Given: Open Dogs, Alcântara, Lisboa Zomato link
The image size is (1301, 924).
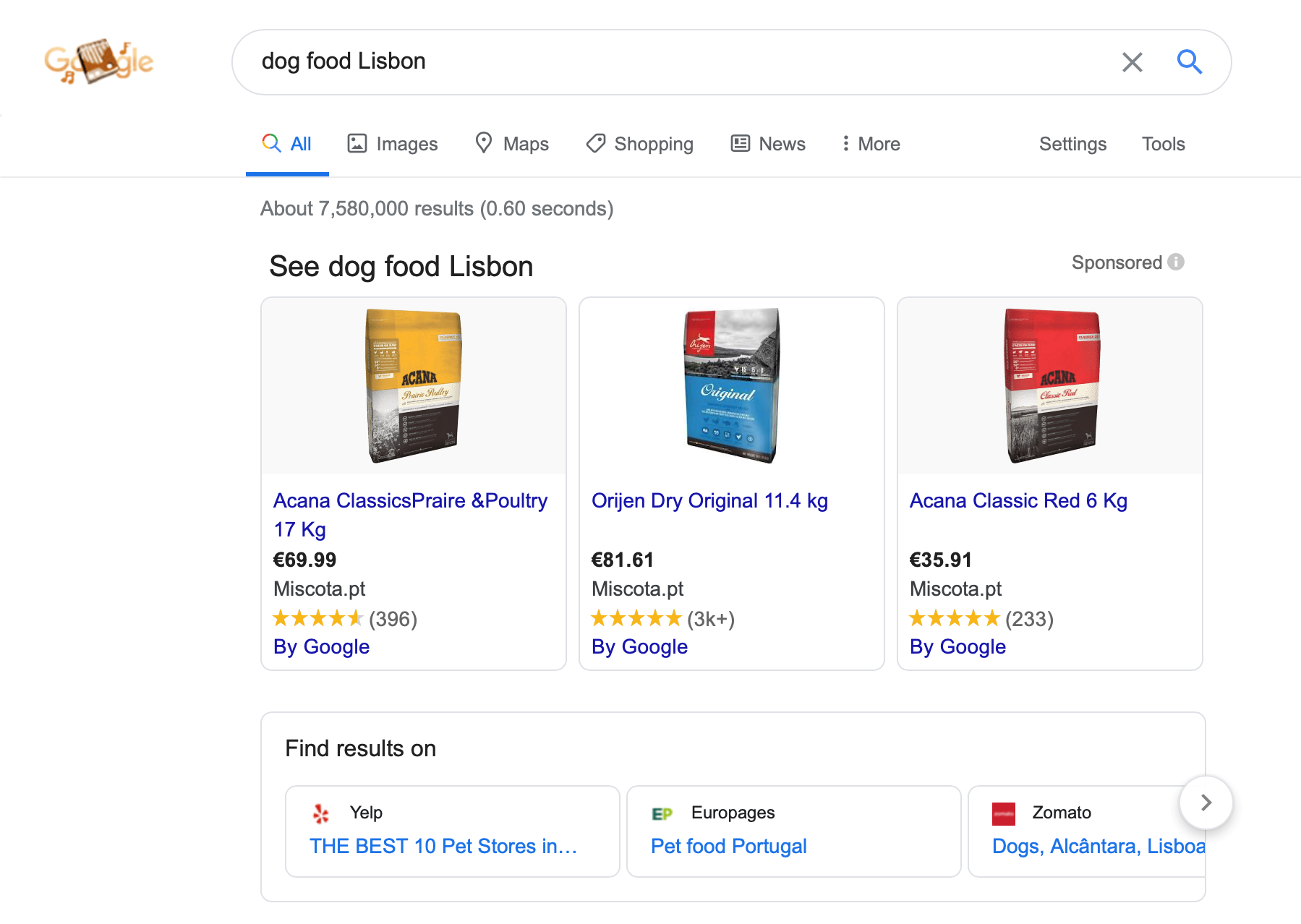Looking at the screenshot, I should coord(1099,846).
